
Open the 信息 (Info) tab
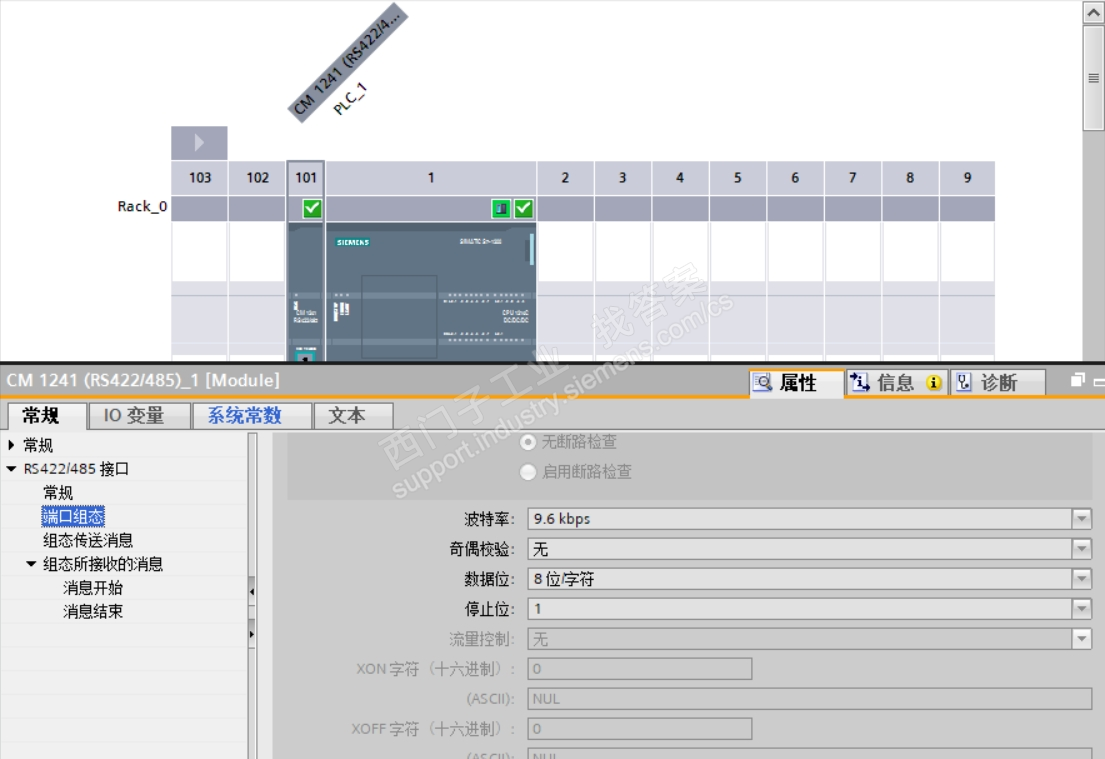point(896,383)
